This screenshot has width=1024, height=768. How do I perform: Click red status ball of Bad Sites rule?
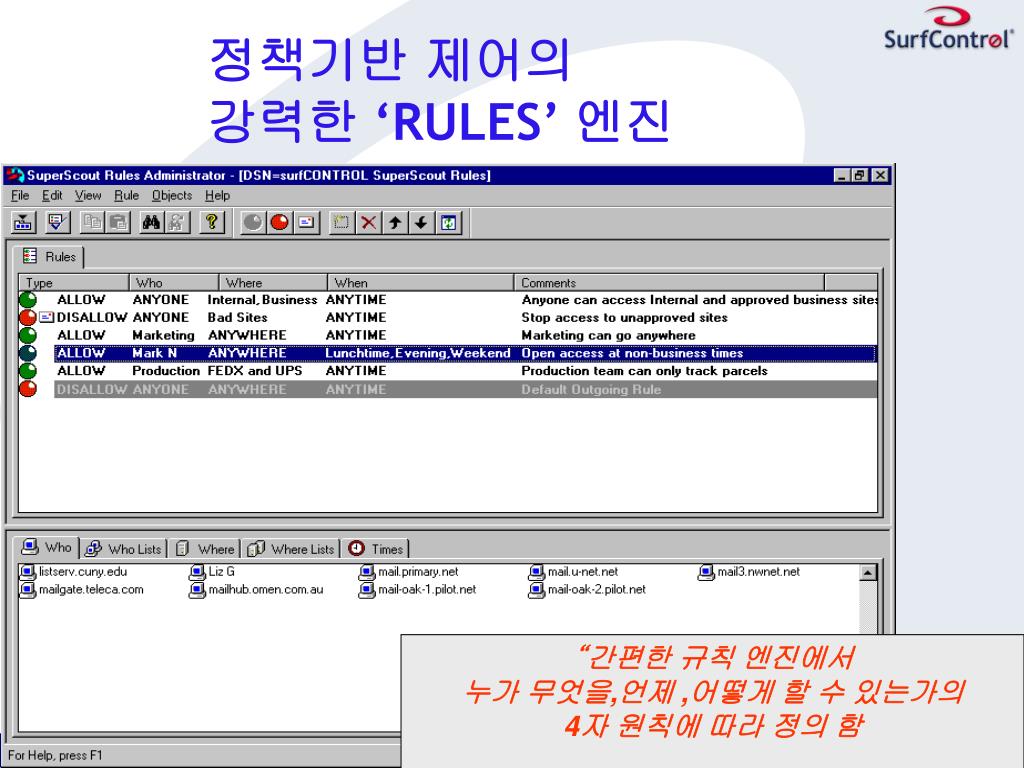[27, 317]
